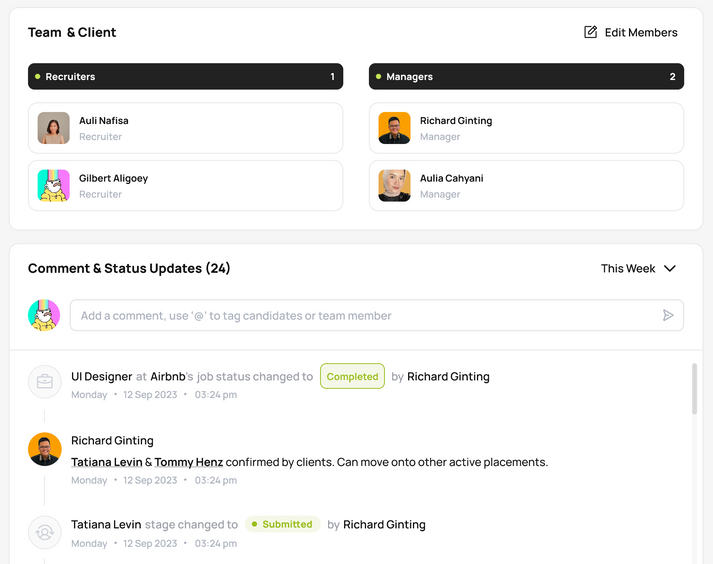Click the Submitted stage badge
The width and height of the screenshot is (713, 564).
click(282, 524)
